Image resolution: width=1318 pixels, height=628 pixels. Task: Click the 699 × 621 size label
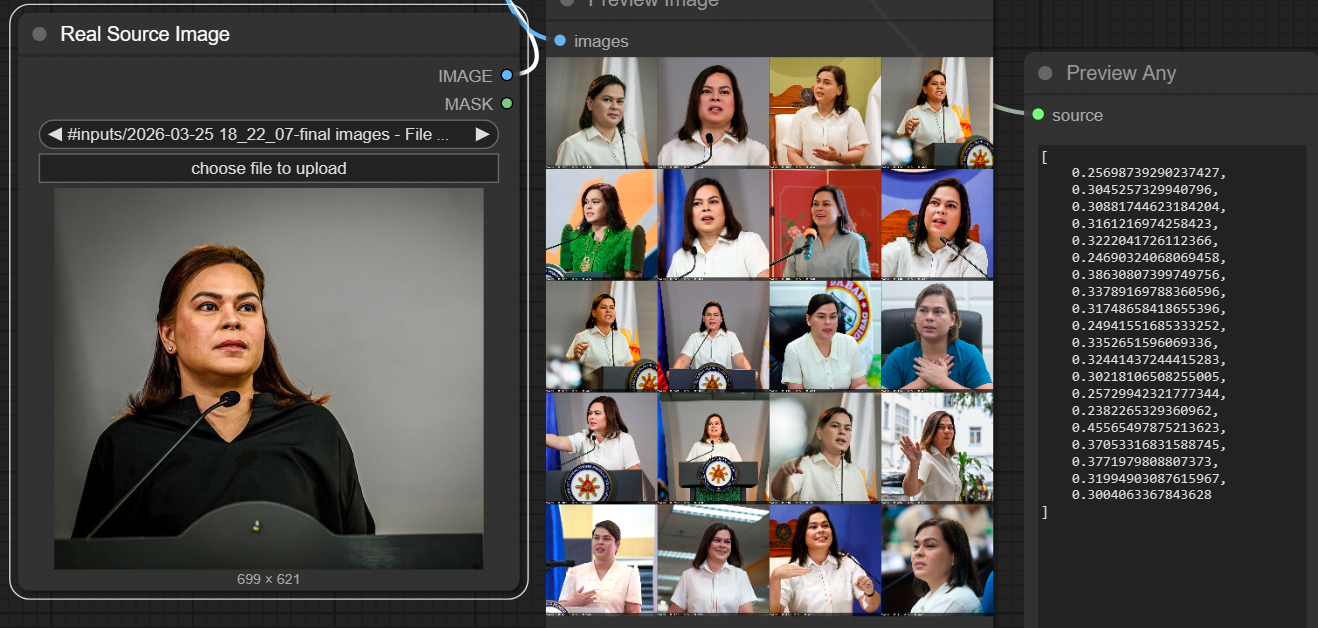pos(268,579)
